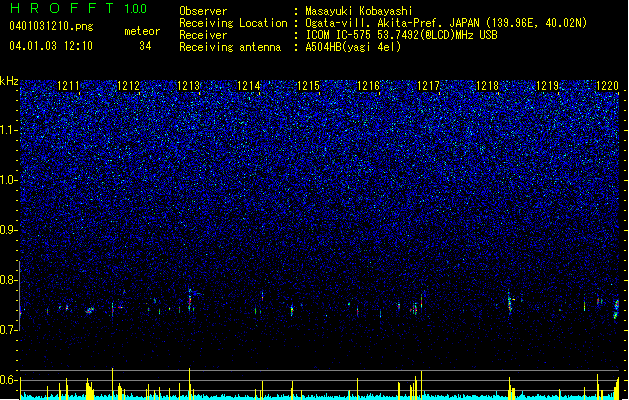Click time marker 1212
This screenshot has height=400, width=629.
click(x=128, y=85)
